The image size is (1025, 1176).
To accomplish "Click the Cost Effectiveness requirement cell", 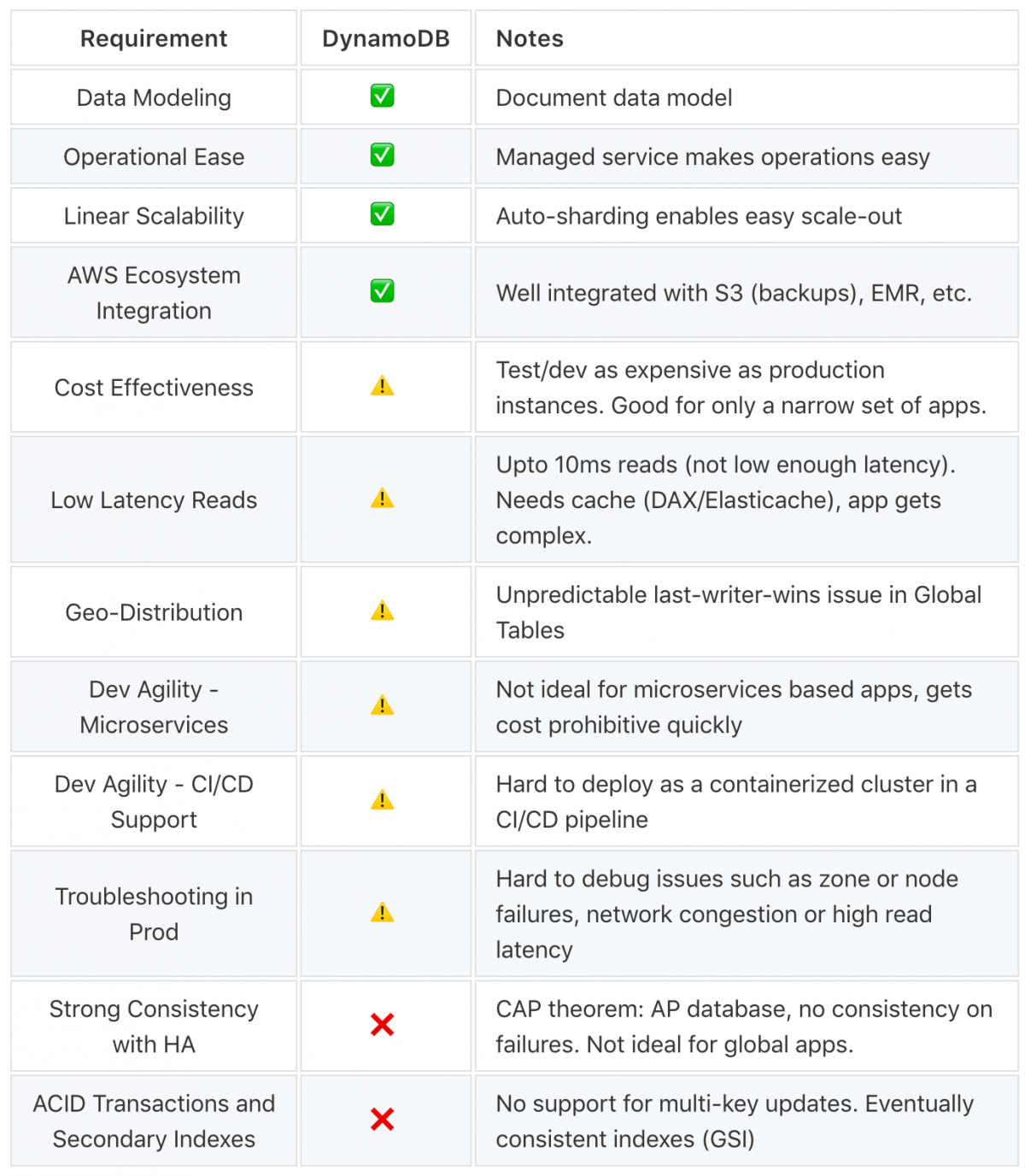I will click(x=154, y=388).
